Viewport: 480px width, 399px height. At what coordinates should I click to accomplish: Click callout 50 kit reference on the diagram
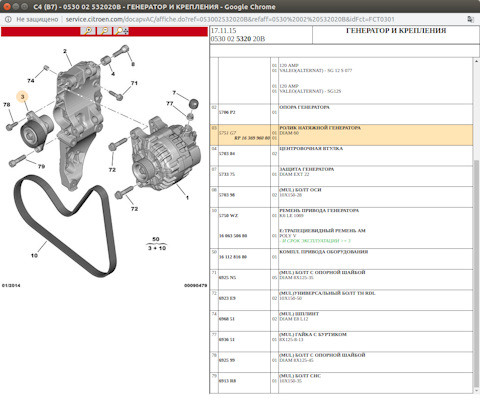tap(156, 239)
